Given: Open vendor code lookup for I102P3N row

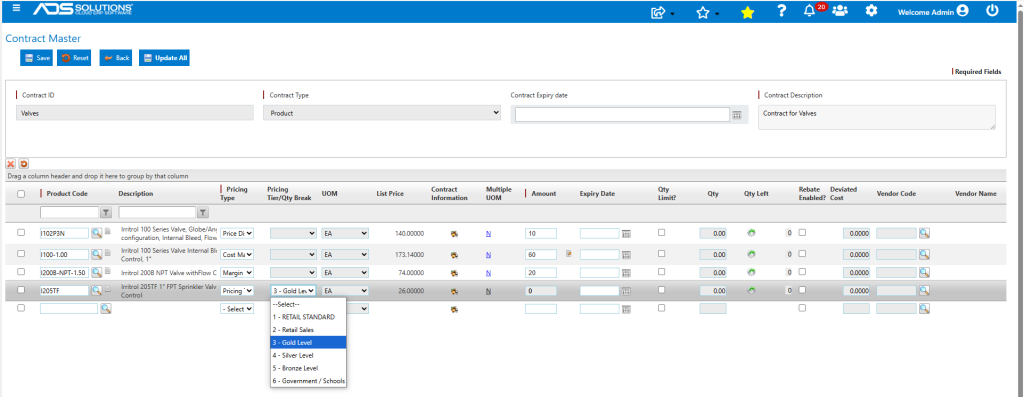Looking at the screenshot, I should [924, 233].
